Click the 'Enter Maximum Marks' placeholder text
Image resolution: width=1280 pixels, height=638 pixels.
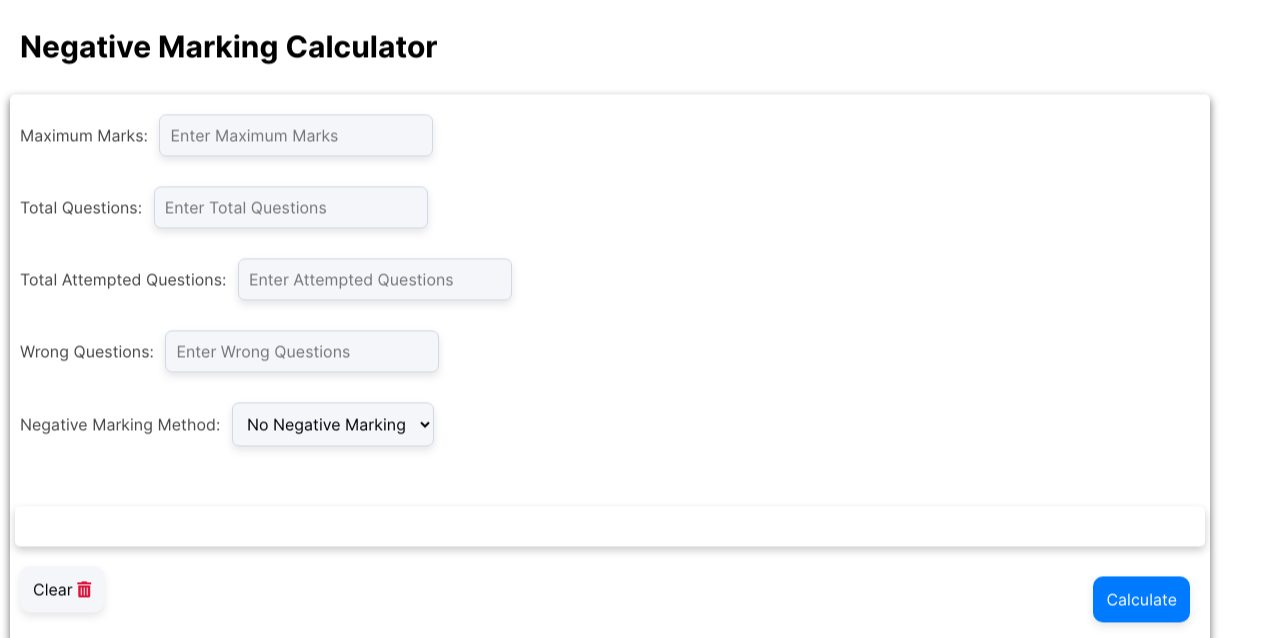(254, 136)
